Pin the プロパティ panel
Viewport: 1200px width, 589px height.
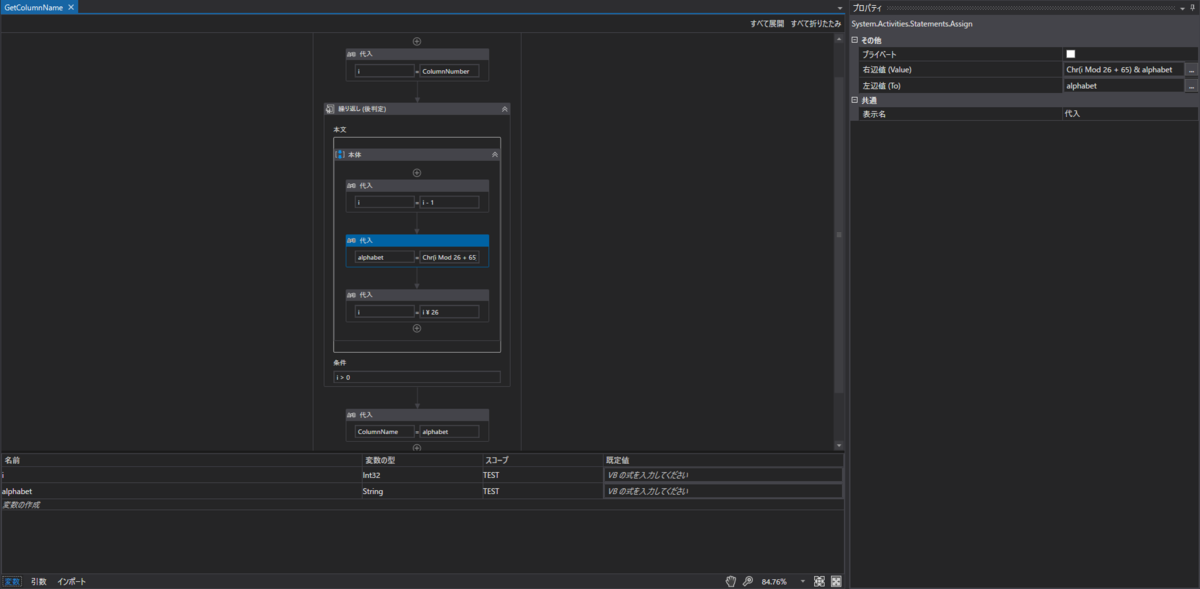click(x=1194, y=7)
